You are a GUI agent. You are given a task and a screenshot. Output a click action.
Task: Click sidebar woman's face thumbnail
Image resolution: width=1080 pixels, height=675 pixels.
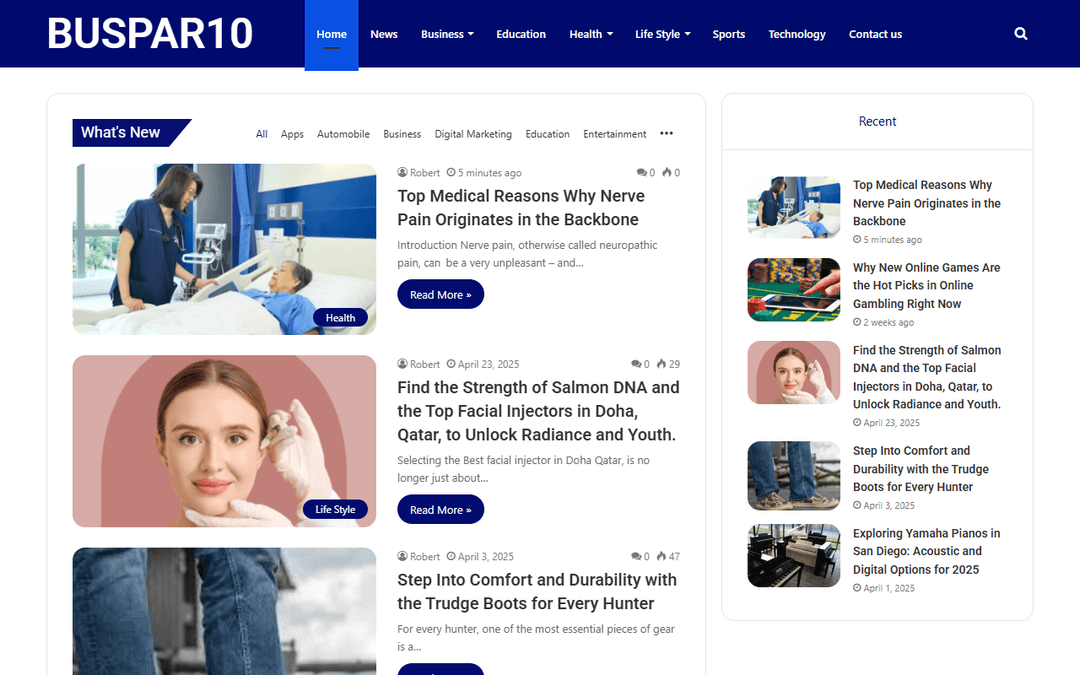[793, 372]
